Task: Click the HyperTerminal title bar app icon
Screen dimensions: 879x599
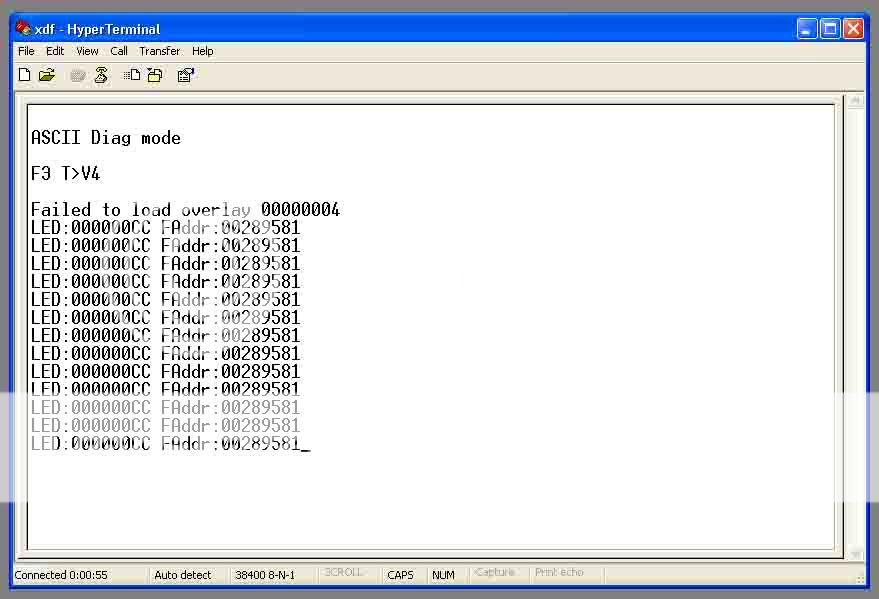Action: tap(23, 29)
